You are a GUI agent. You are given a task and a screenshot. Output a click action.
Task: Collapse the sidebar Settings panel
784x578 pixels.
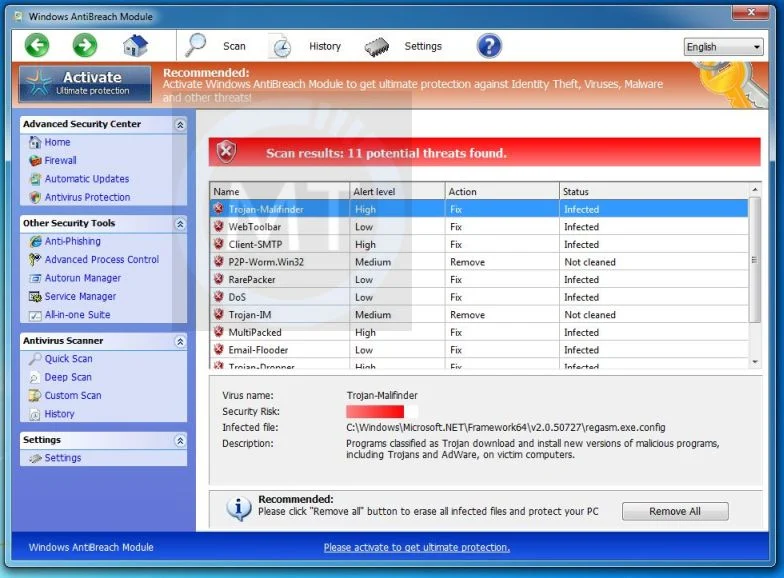pos(180,440)
